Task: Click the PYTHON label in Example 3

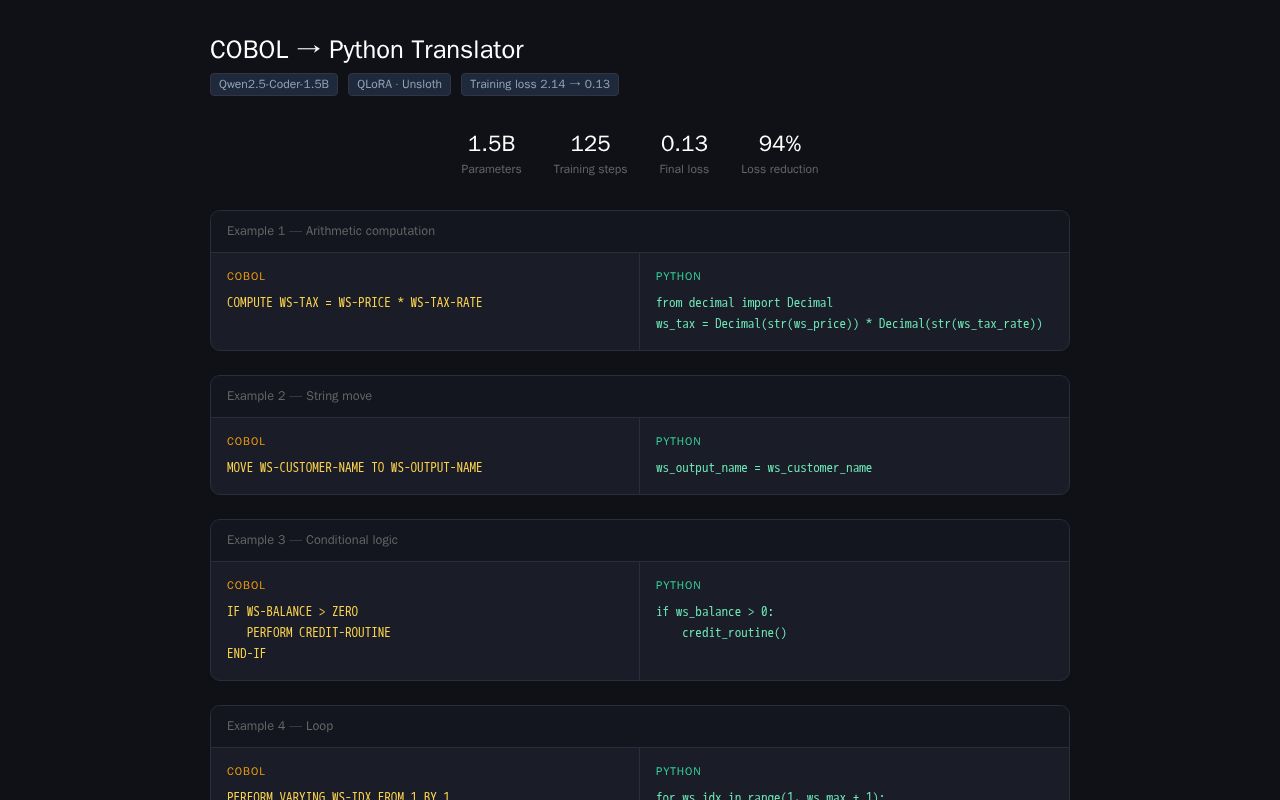Action: point(678,585)
